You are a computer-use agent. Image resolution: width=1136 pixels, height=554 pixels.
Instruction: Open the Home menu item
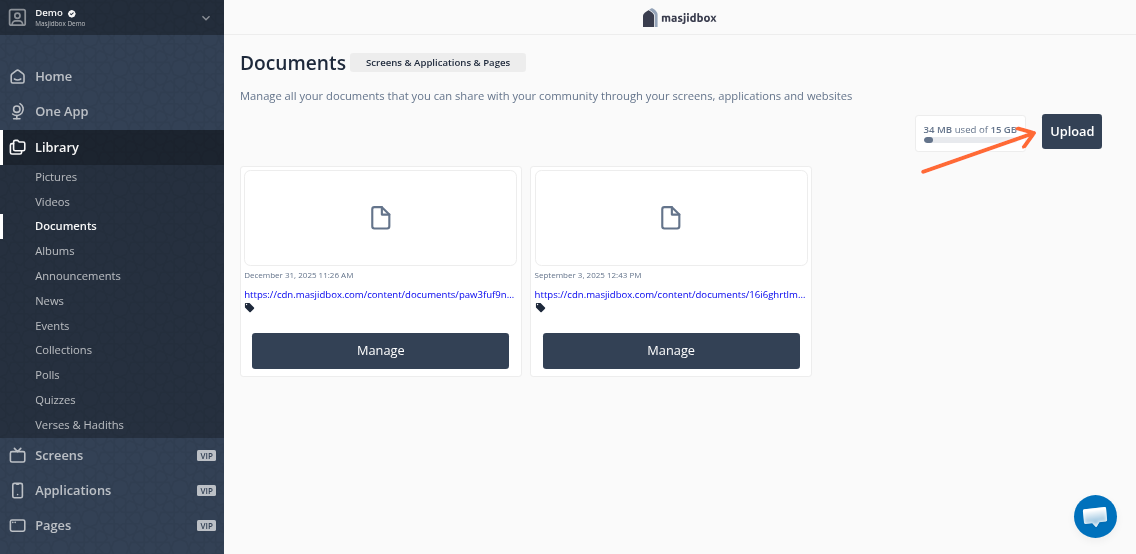[112, 76]
